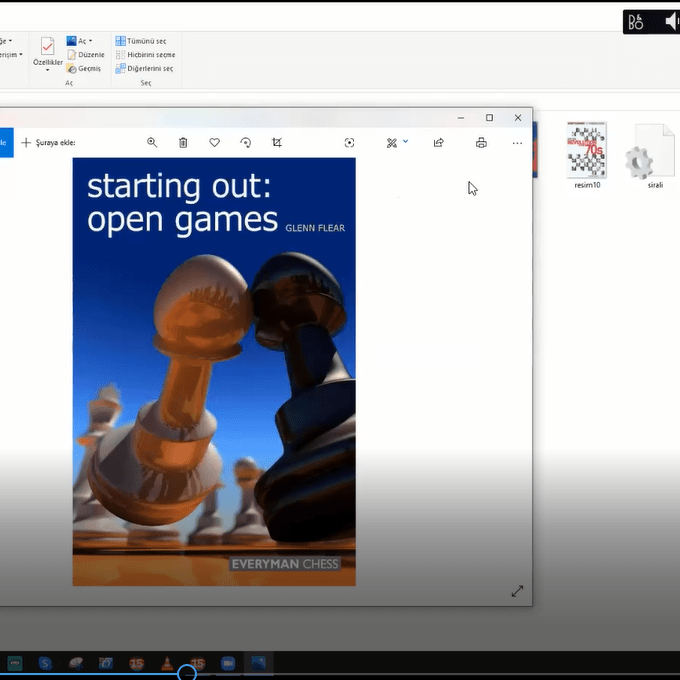This screenshot has height=680, width=680.
Task: Click the VLC cone icon in taskbar
Action: coord(167,663)
